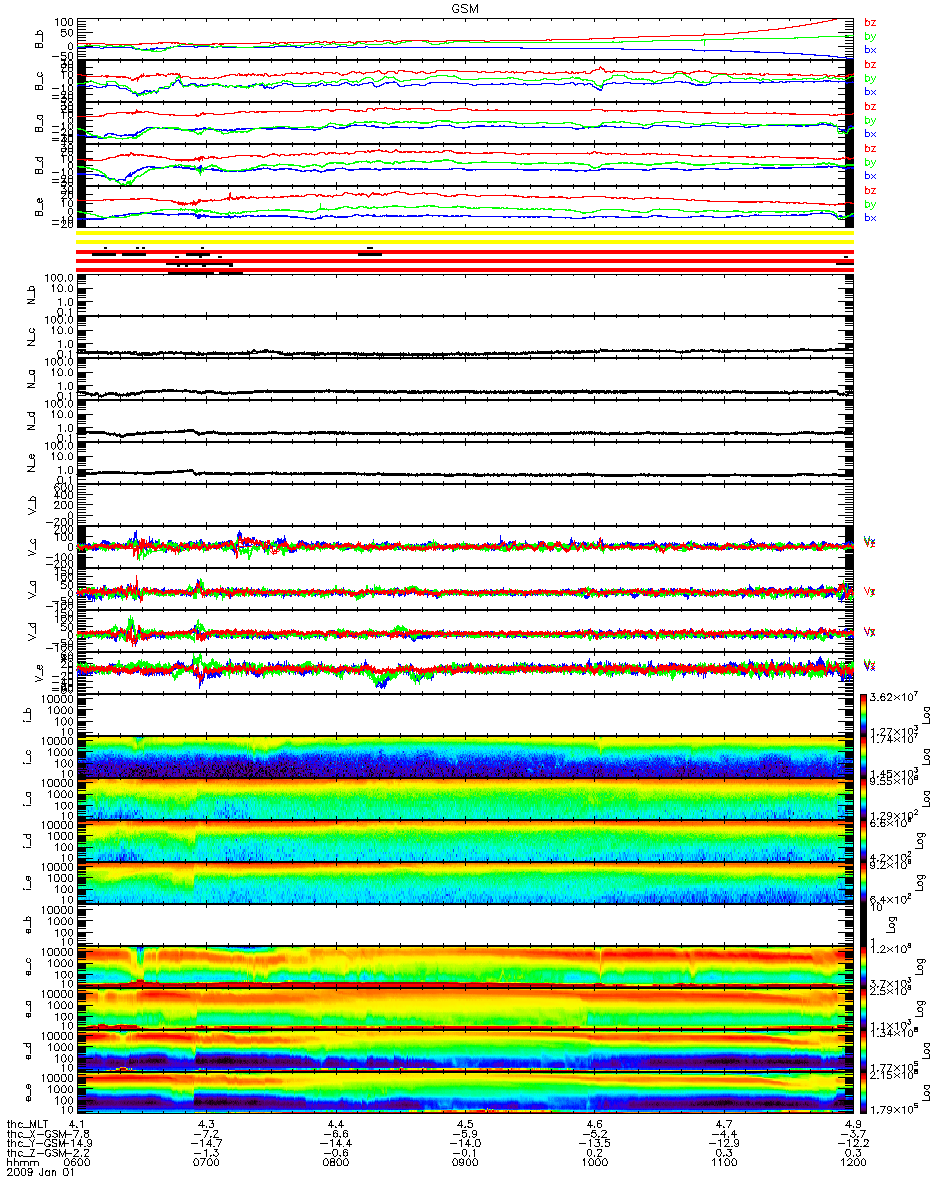
Task: Select the bx legend of B_b panel
Action: point(870,49)
